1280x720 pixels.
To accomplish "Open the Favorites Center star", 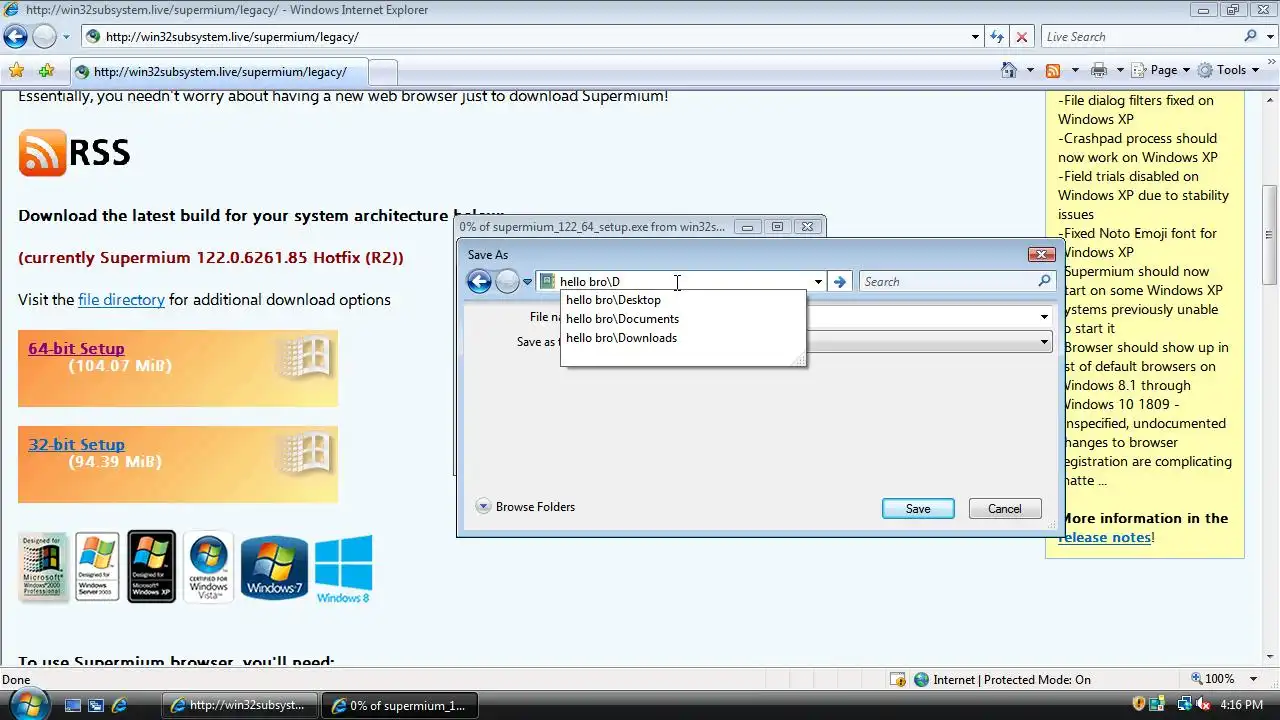I will click(x=16, y=71).
